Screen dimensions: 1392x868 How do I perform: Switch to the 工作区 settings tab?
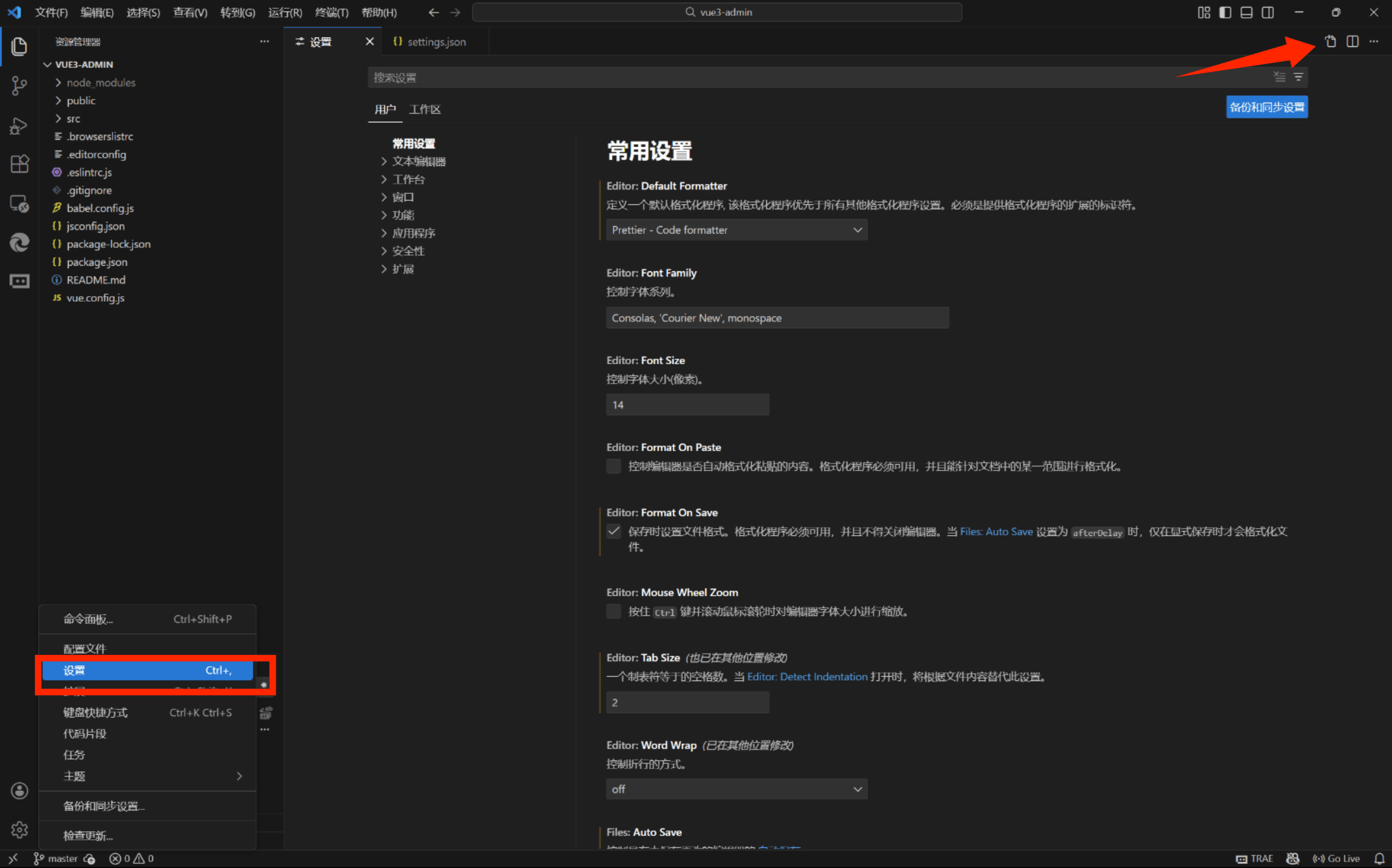click(424, 109)
